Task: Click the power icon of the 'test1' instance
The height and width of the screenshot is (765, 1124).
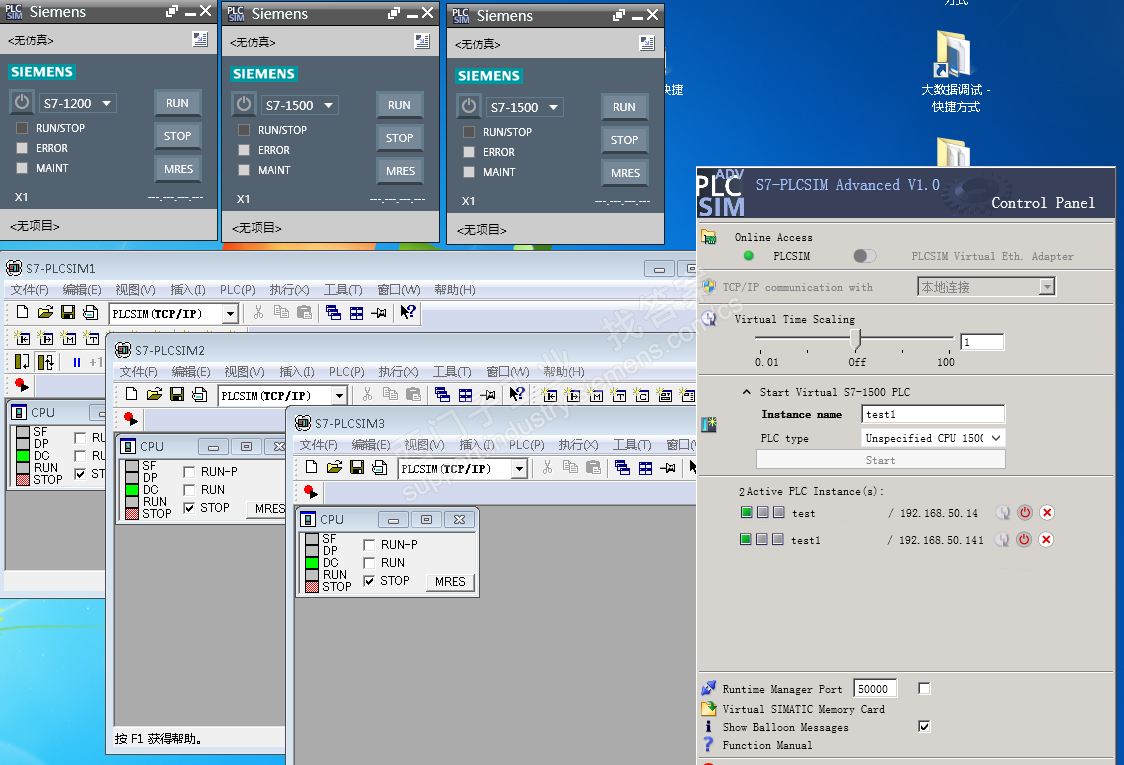Action: (x=1024, y=540)
